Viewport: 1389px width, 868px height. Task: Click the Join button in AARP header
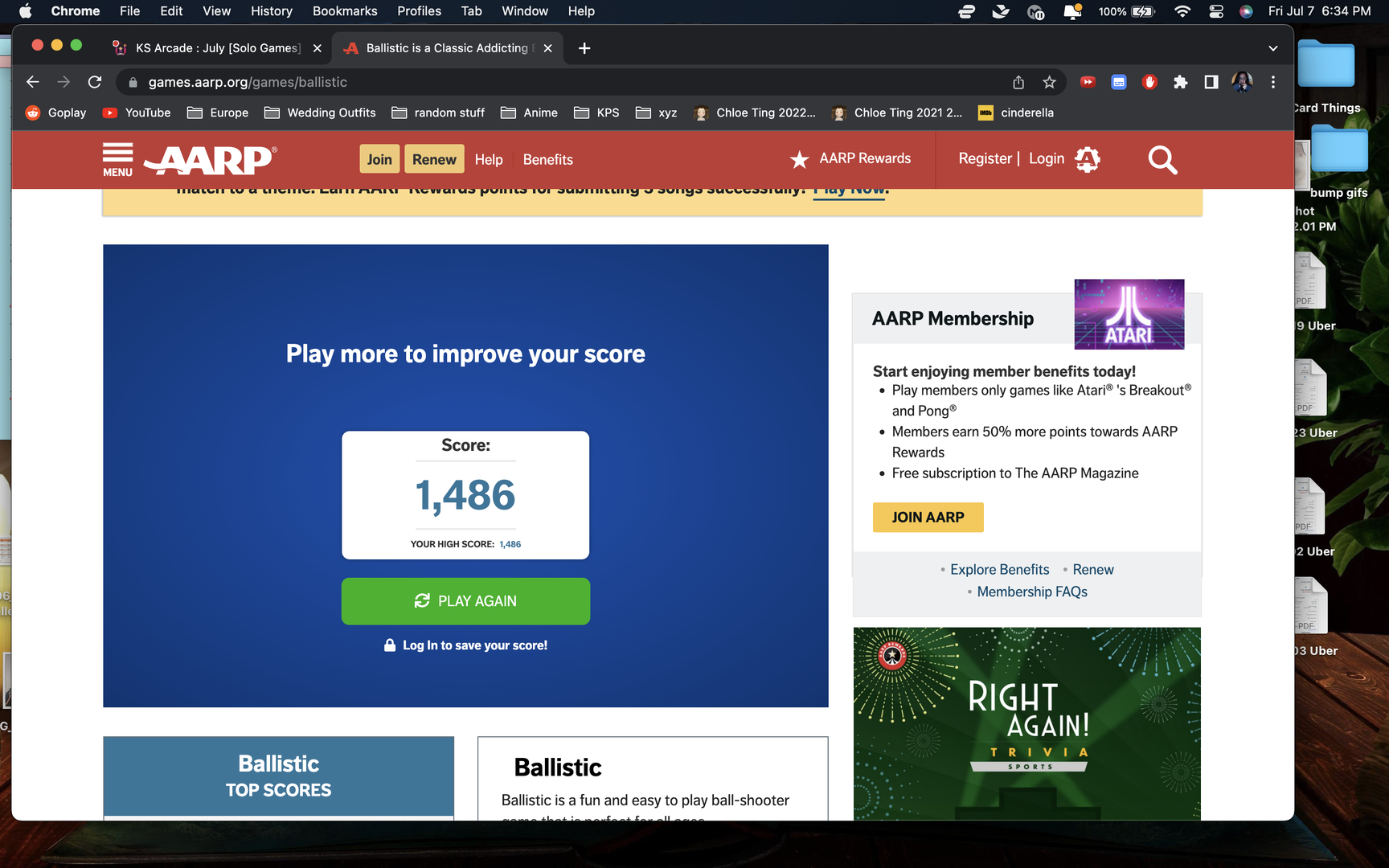(x=379, y=159)
